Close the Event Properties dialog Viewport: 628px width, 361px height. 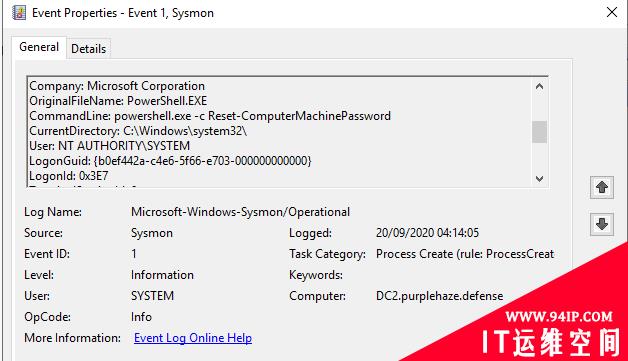[612, 12]
